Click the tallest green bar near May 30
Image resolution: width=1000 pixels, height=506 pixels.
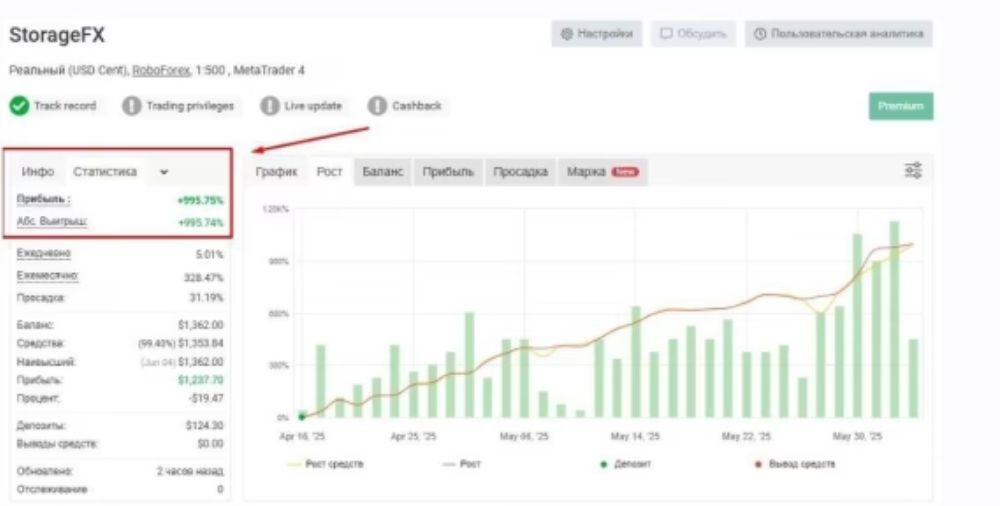(x=894, y=318)
